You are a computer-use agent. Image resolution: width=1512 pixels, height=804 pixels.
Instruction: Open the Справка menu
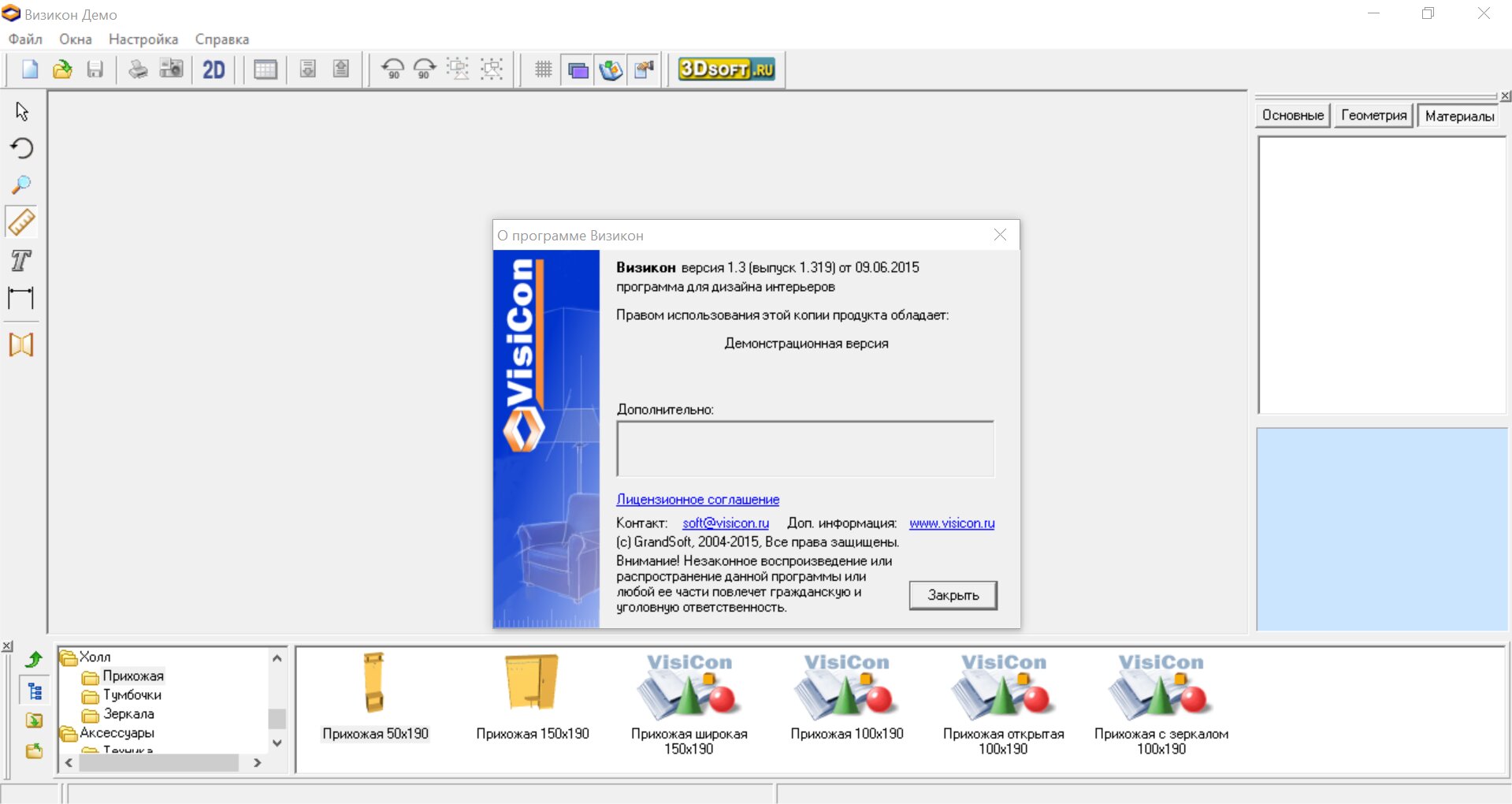[x=222, y=39]
